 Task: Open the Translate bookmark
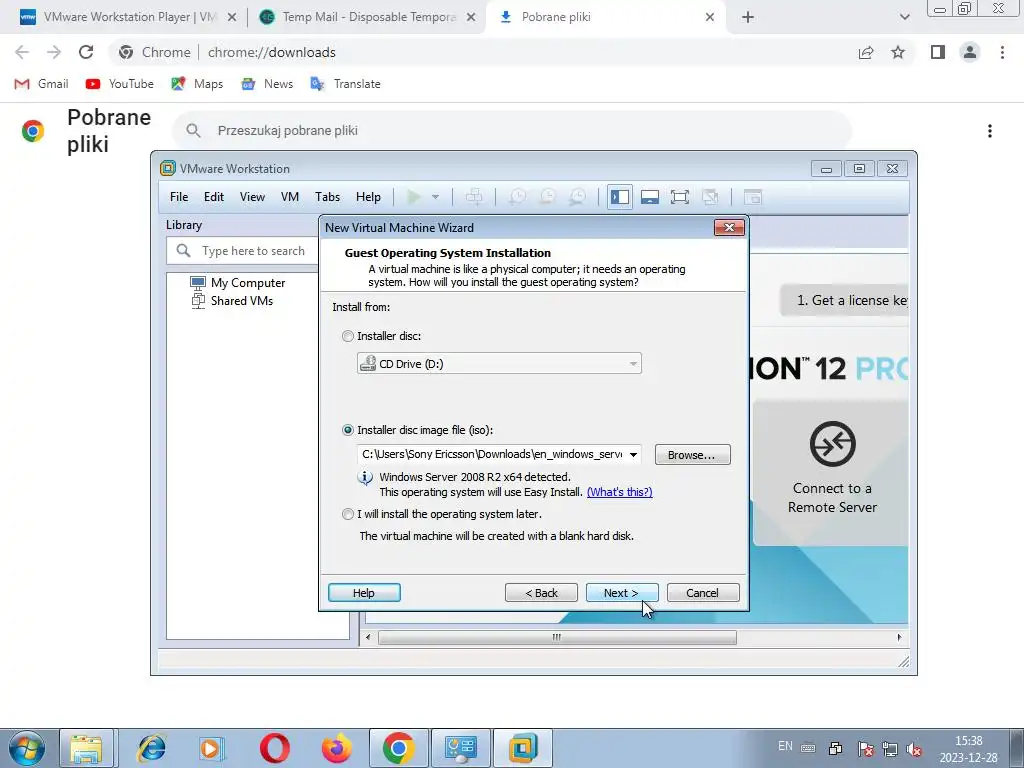pos(345,84)
